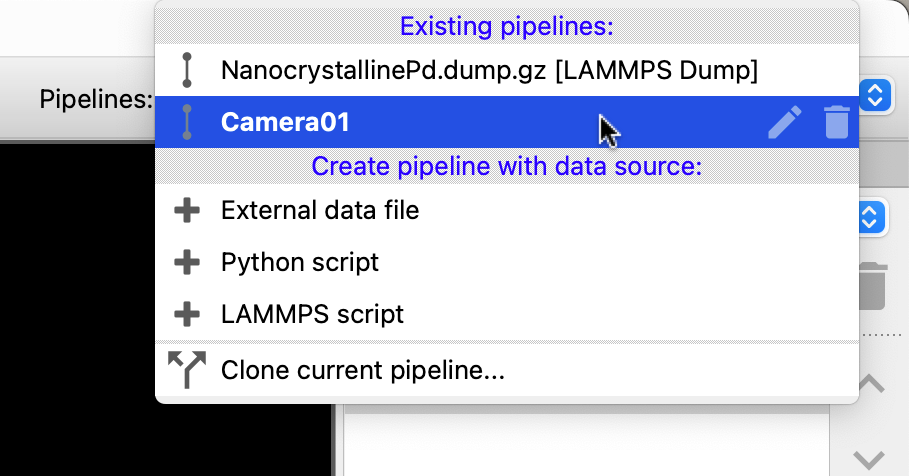This screenshot has width=909, height=476.
Task: Click the plus icon next to External data file
Action: 186,211
